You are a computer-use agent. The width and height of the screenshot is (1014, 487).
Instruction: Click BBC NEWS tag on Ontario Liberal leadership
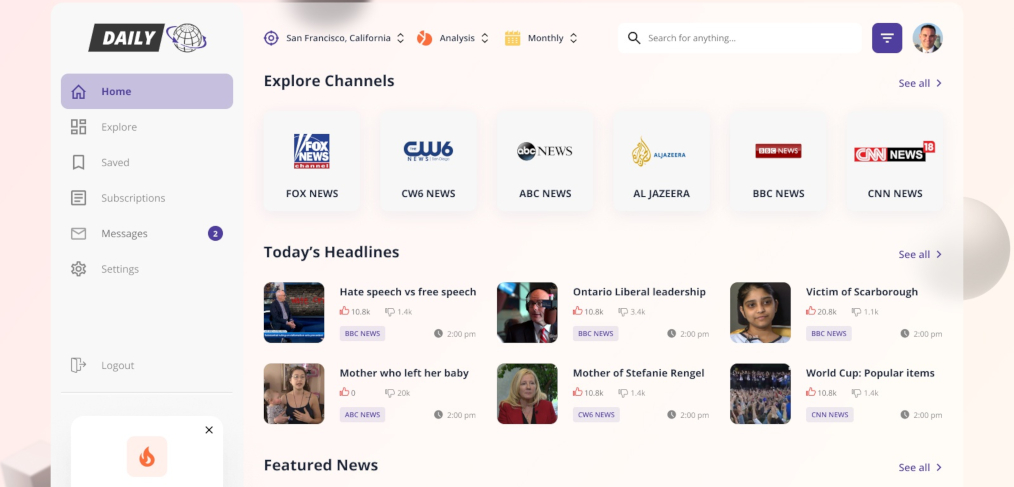click(x=595, y=334)
